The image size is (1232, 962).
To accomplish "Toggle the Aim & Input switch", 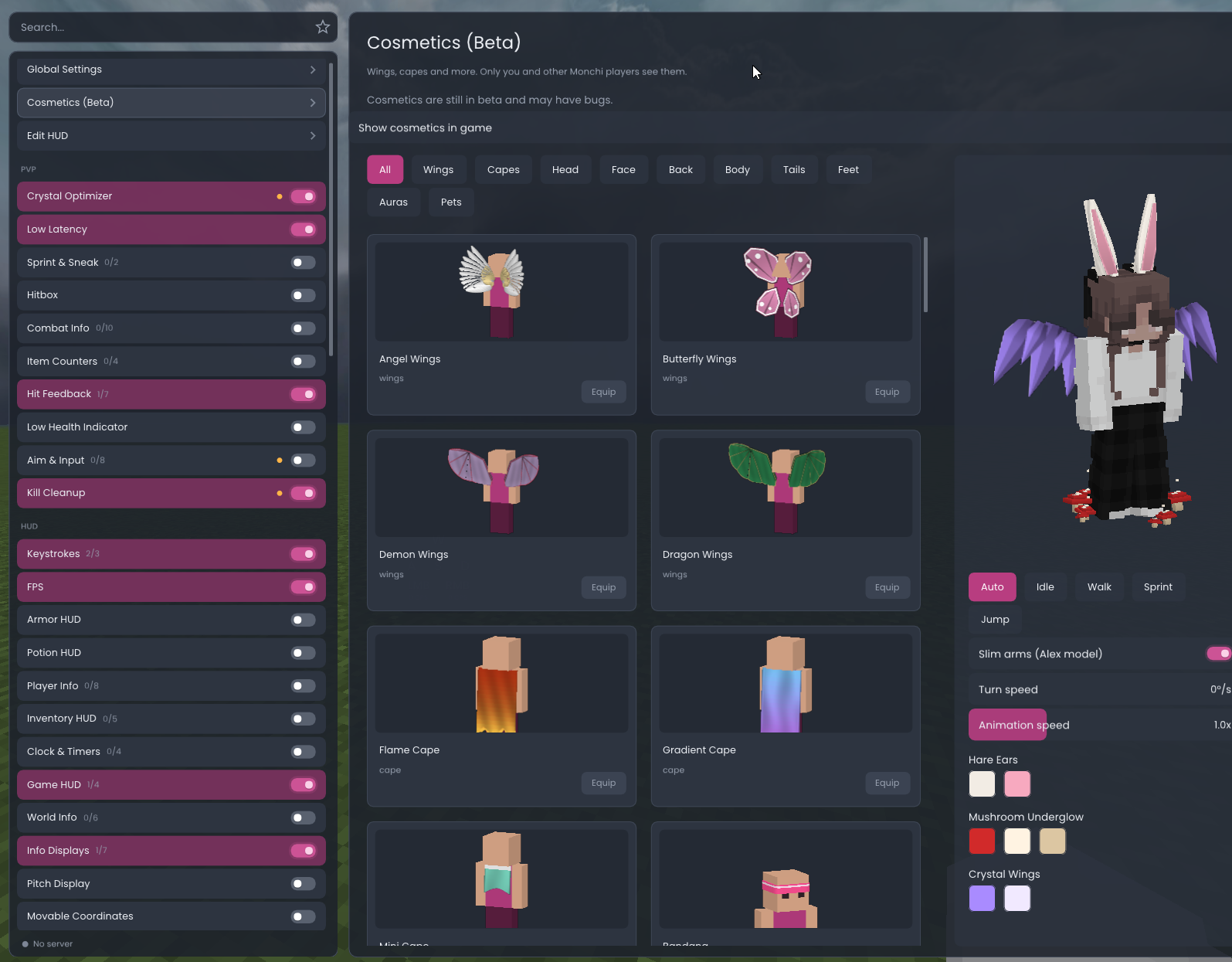I will point(304,461).
